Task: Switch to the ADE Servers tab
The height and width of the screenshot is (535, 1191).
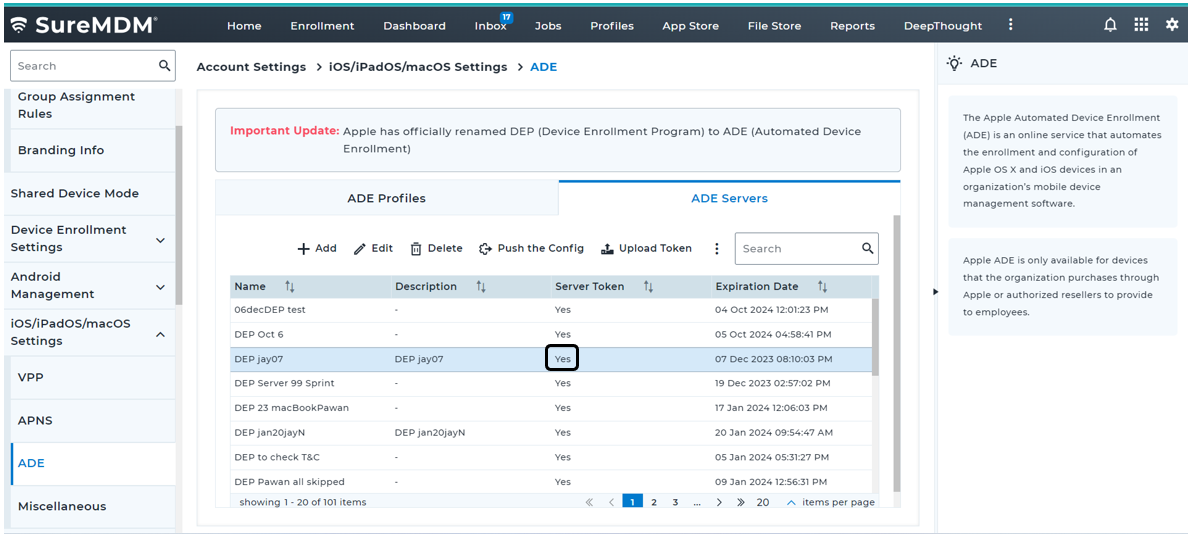Action: [729, 198]
